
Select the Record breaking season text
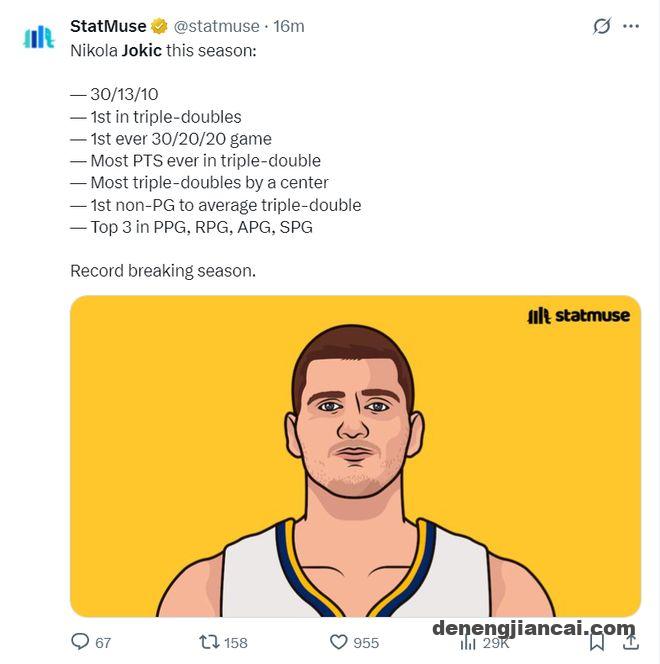pos(163,271)
